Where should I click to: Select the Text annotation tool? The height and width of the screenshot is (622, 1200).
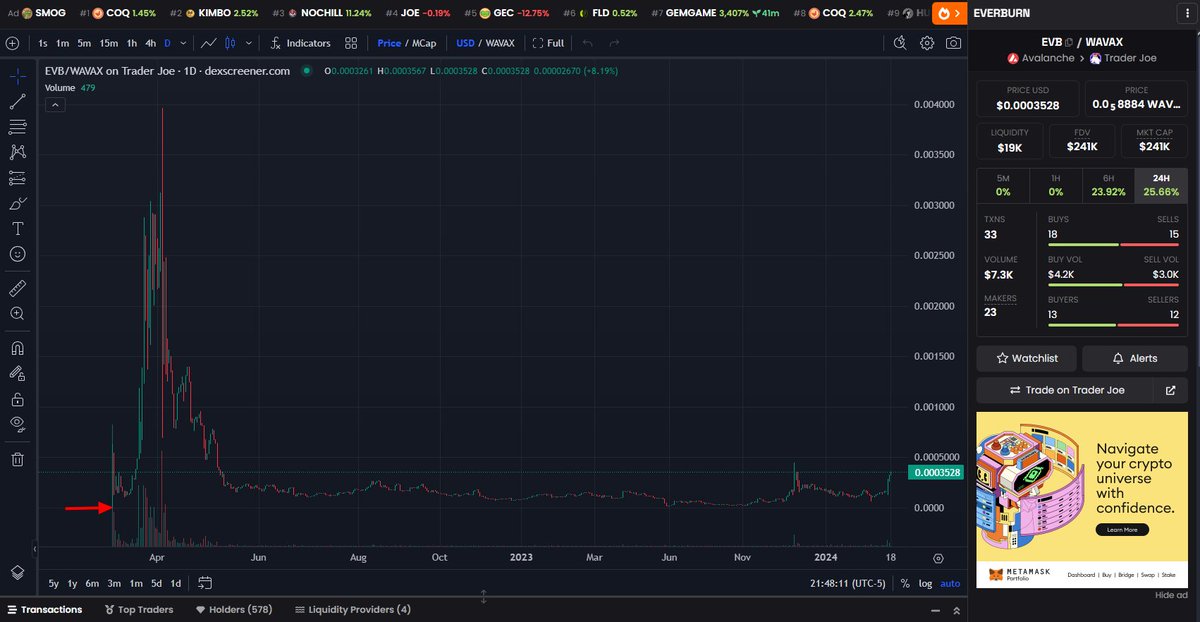click(17, 229)
